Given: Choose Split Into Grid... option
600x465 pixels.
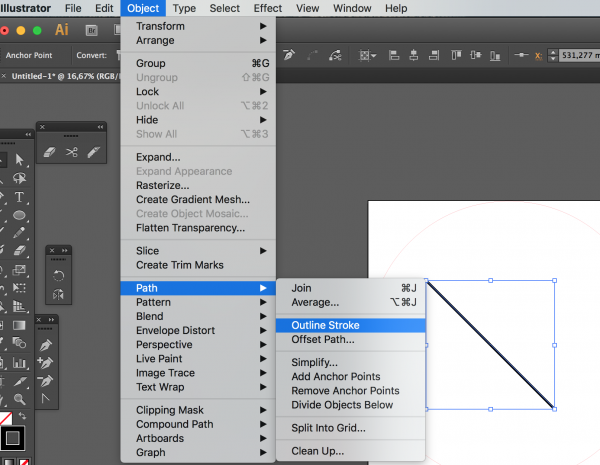Looking at the screenshot, I should pyautogui.click(x=351, y=428).
